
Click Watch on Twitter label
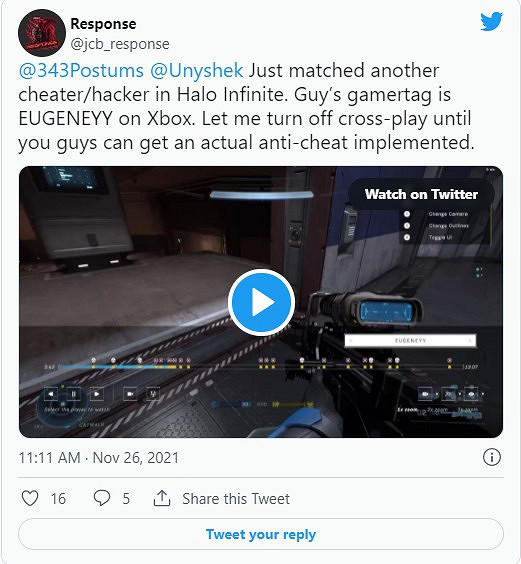421,194
